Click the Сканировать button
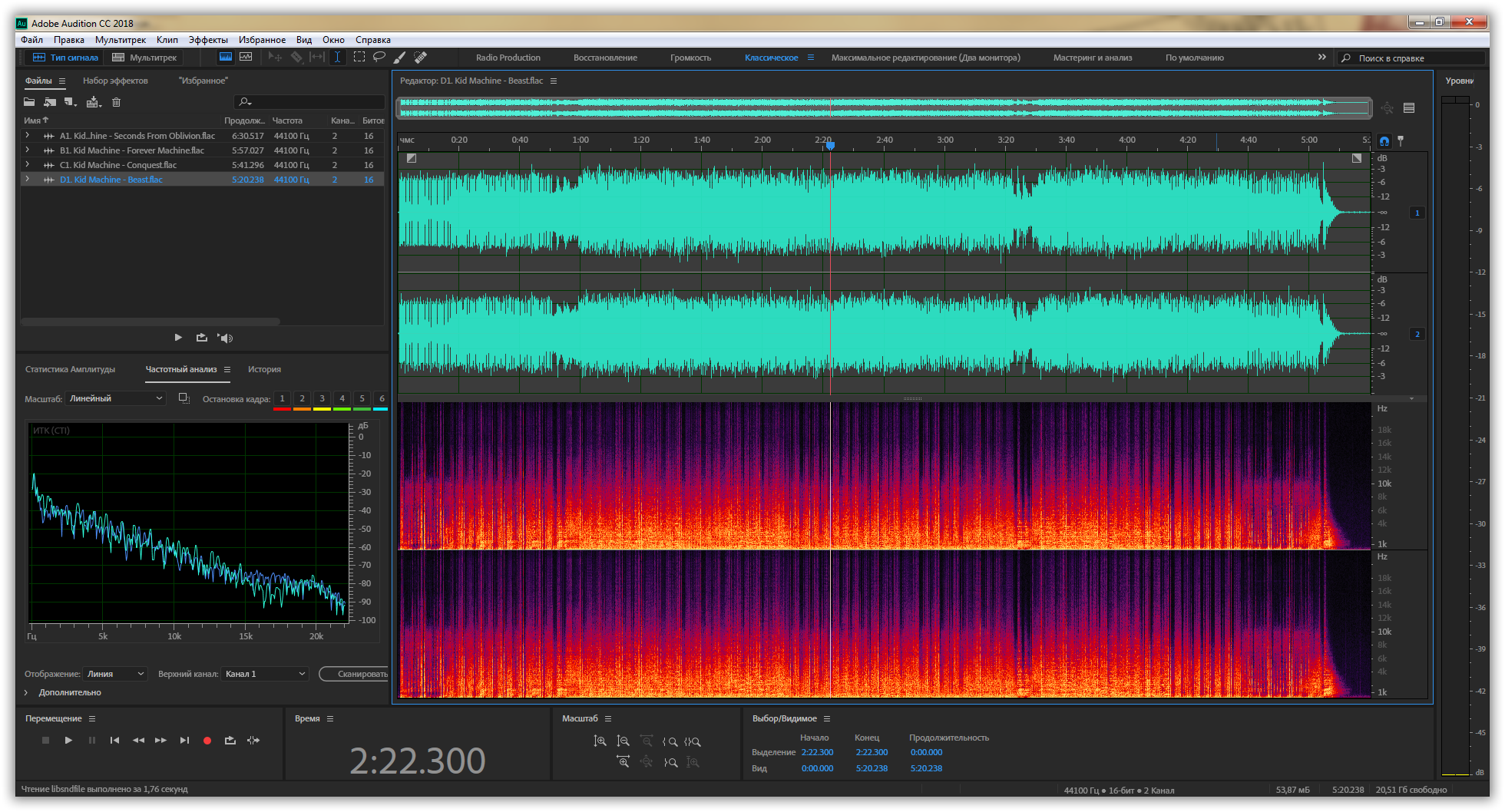This screenshot has width=1505, height=812. point(354,674)
